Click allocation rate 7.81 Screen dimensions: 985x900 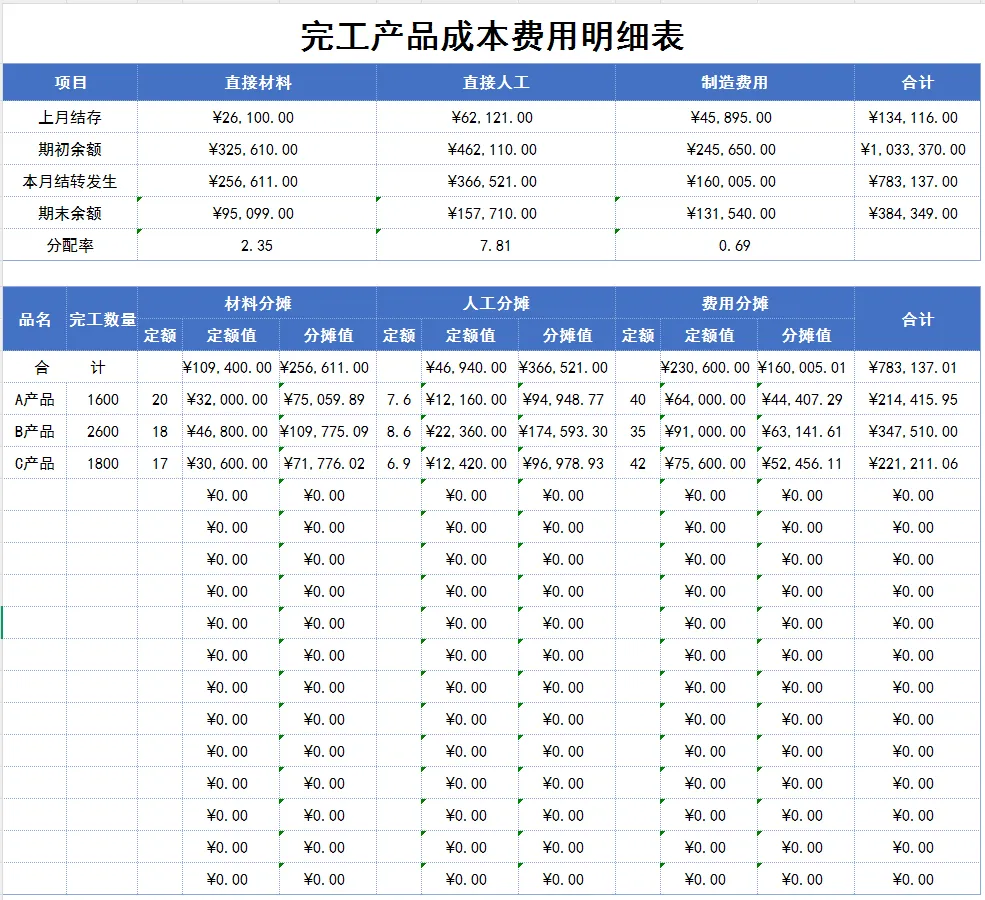496,246
